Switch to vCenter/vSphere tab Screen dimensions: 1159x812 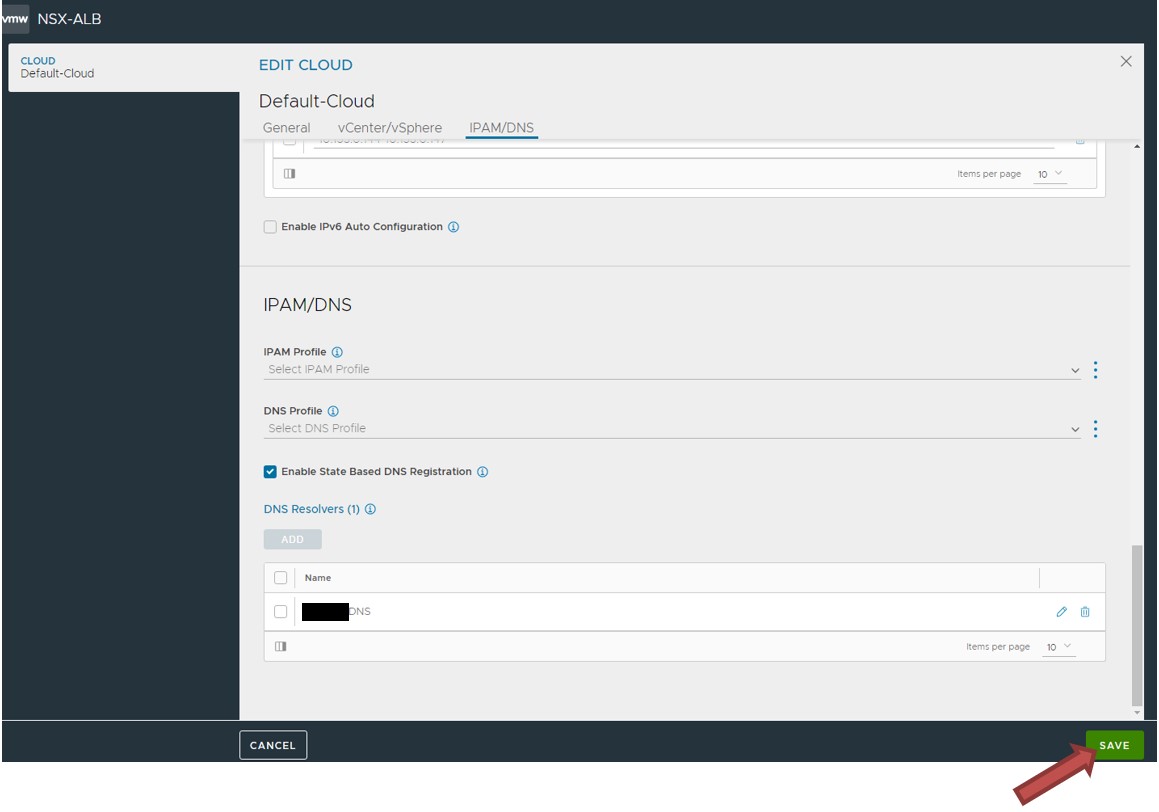(390, 128)
